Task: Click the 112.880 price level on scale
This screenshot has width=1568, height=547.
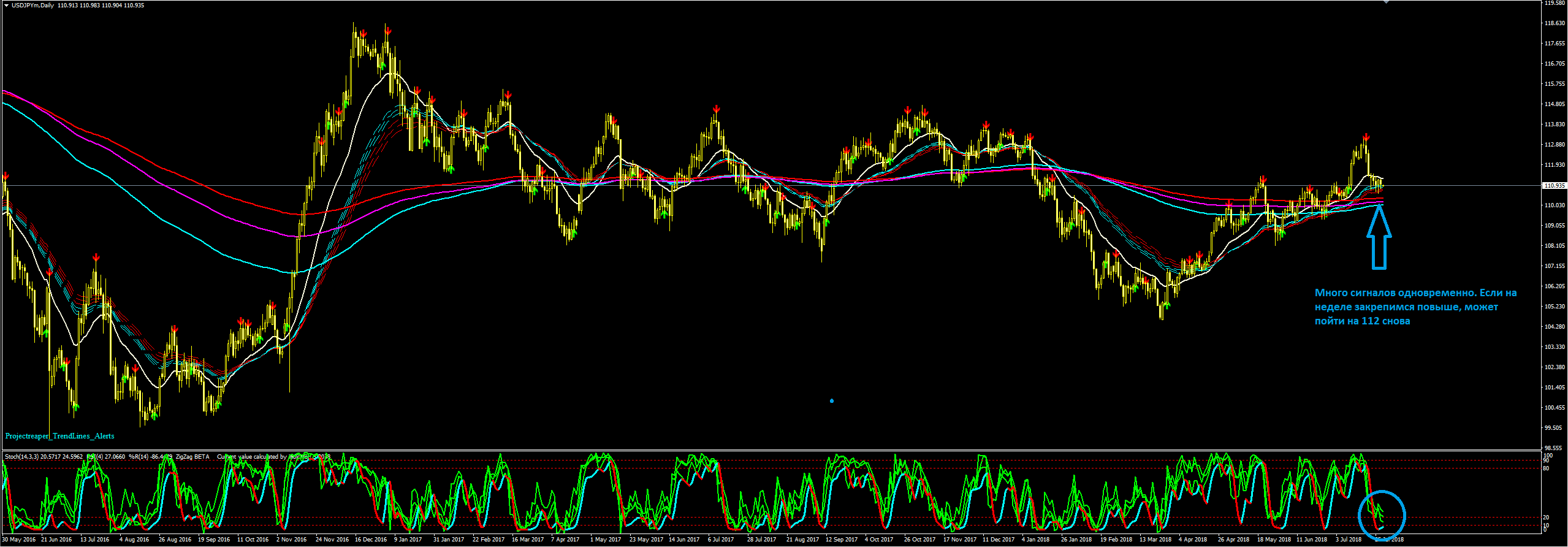Action: point(1555,145)
